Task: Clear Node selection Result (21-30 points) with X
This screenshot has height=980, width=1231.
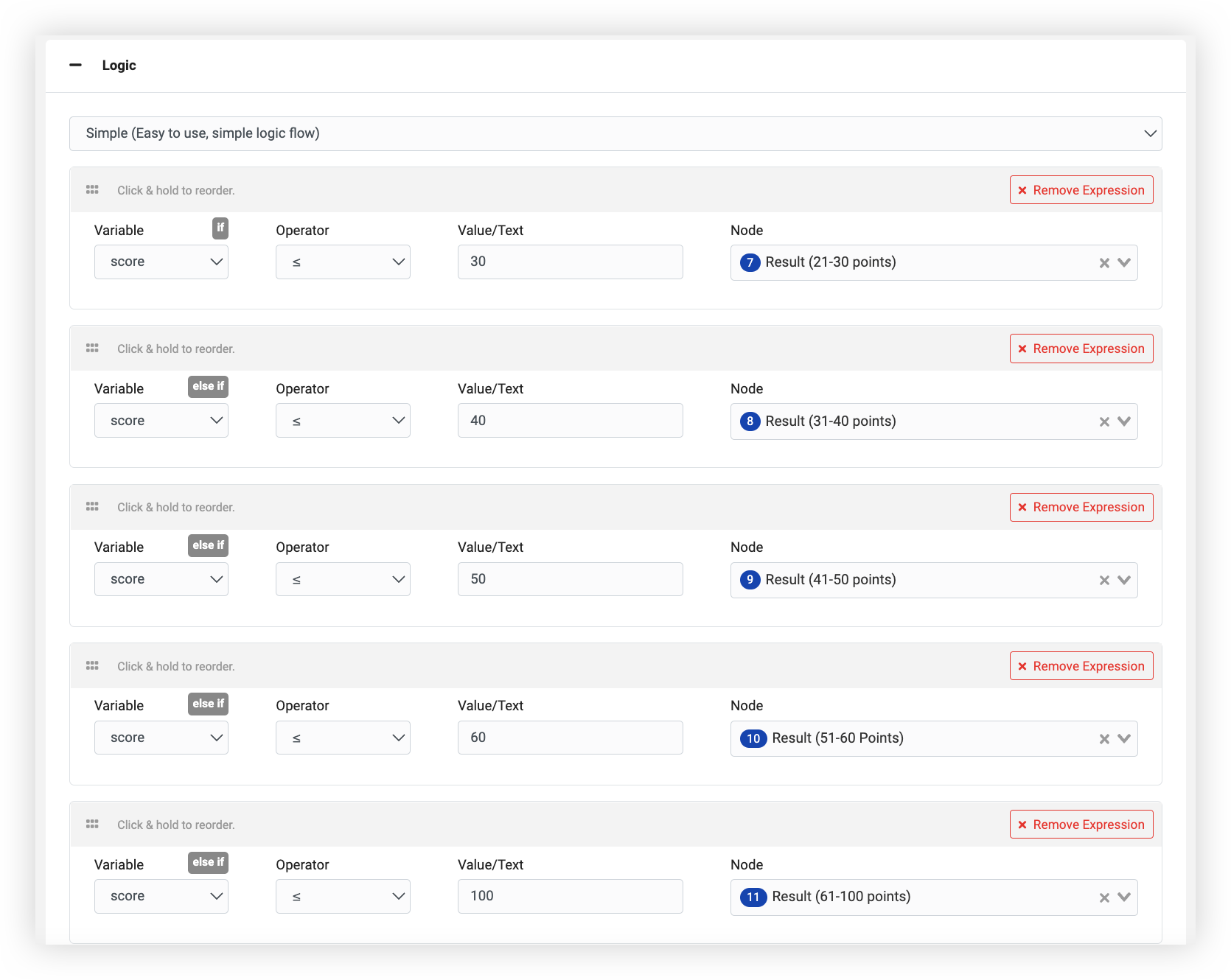Action: click(x=1104, y=263)
